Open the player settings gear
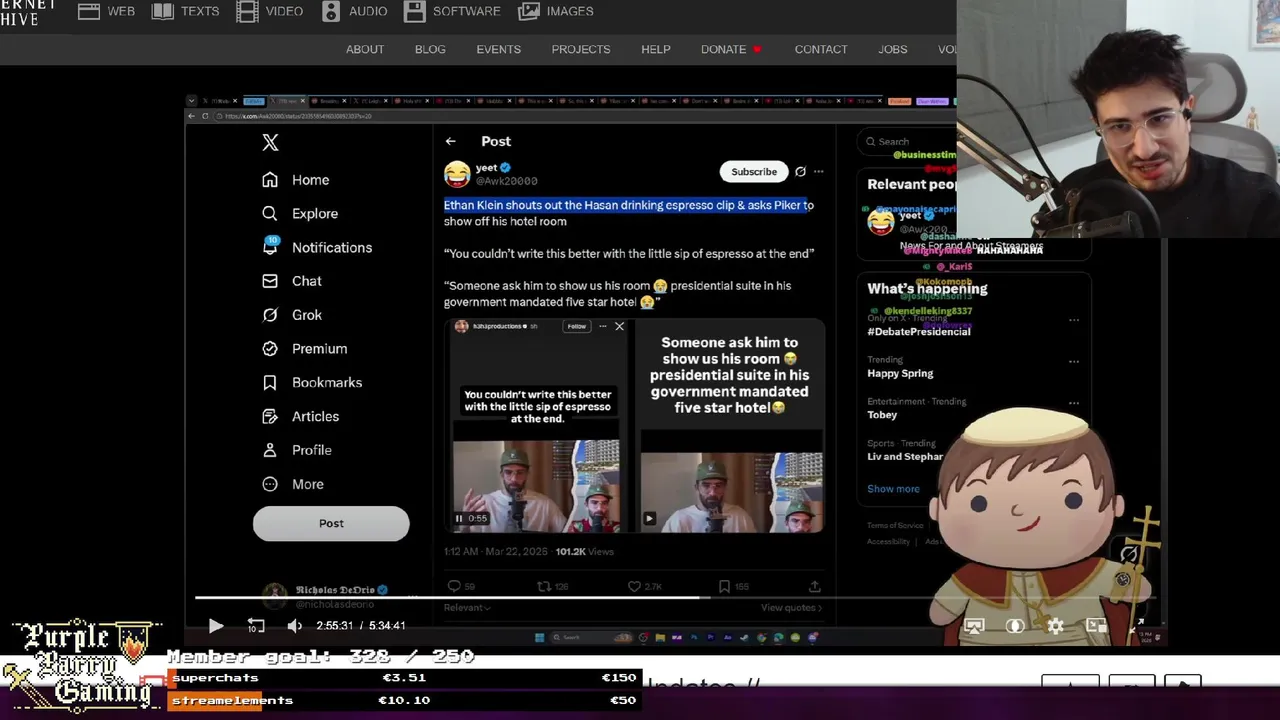Viewport: 1280px width, 720px height. coord(1055,626)
